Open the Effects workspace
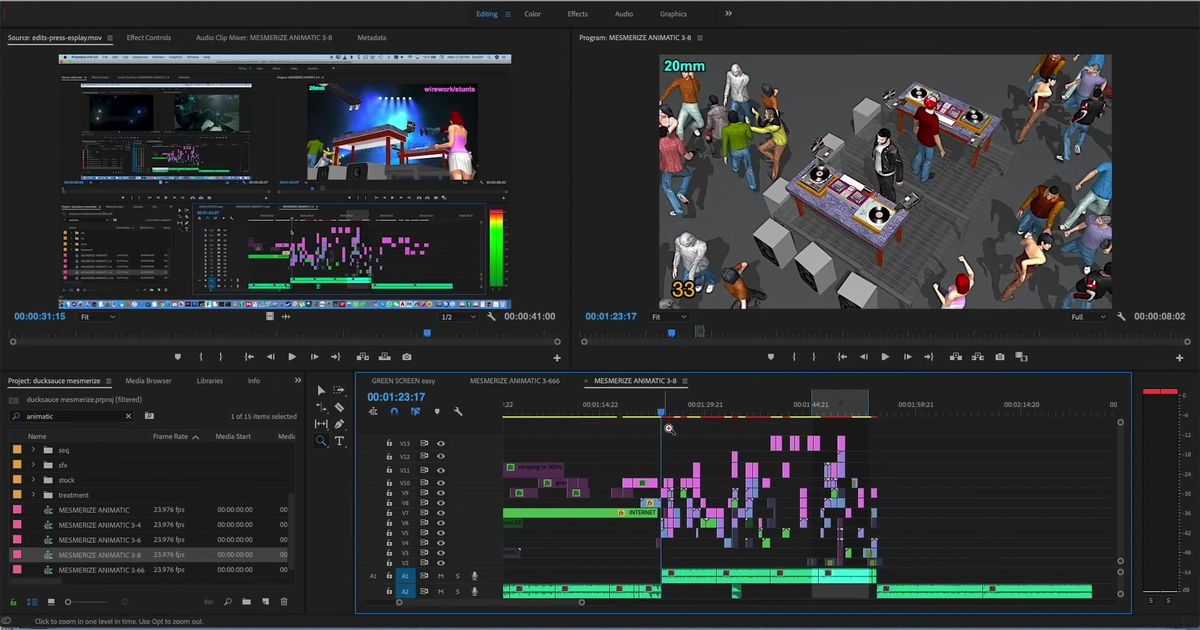Viewport: 1200px width, 630px height. [577, 14]
